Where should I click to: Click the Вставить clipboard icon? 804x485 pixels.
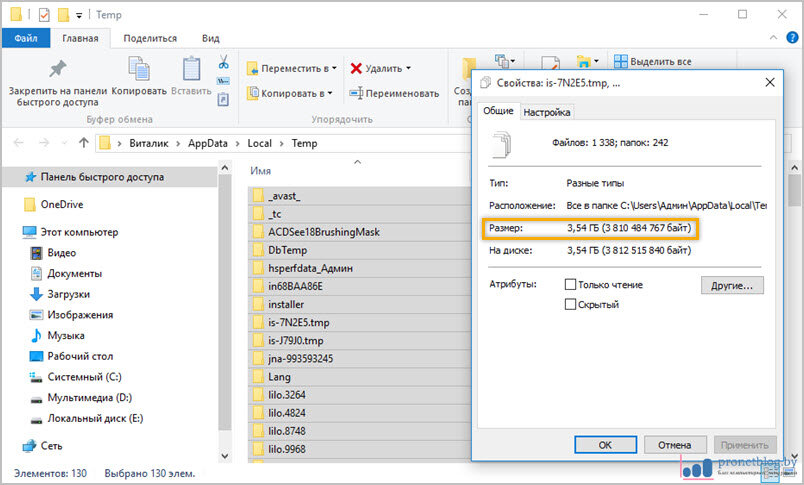[x=191, y=69]
